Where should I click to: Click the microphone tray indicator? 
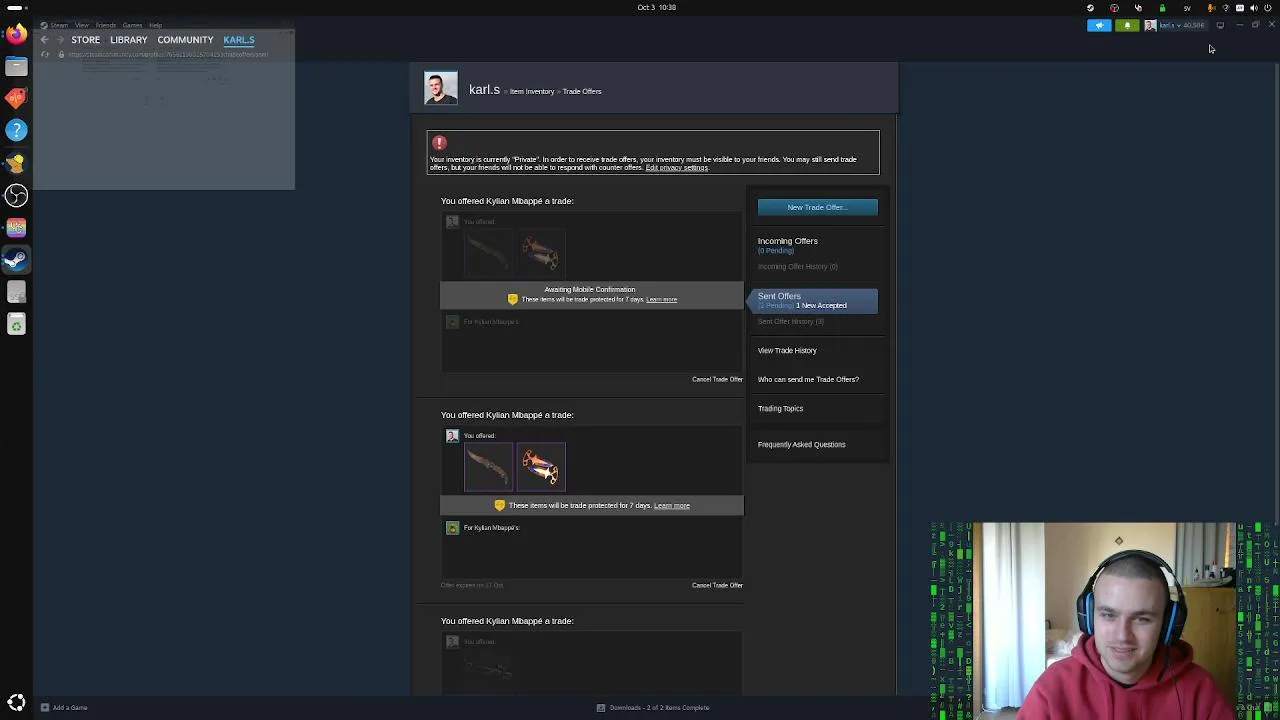tap(1211, 8)
